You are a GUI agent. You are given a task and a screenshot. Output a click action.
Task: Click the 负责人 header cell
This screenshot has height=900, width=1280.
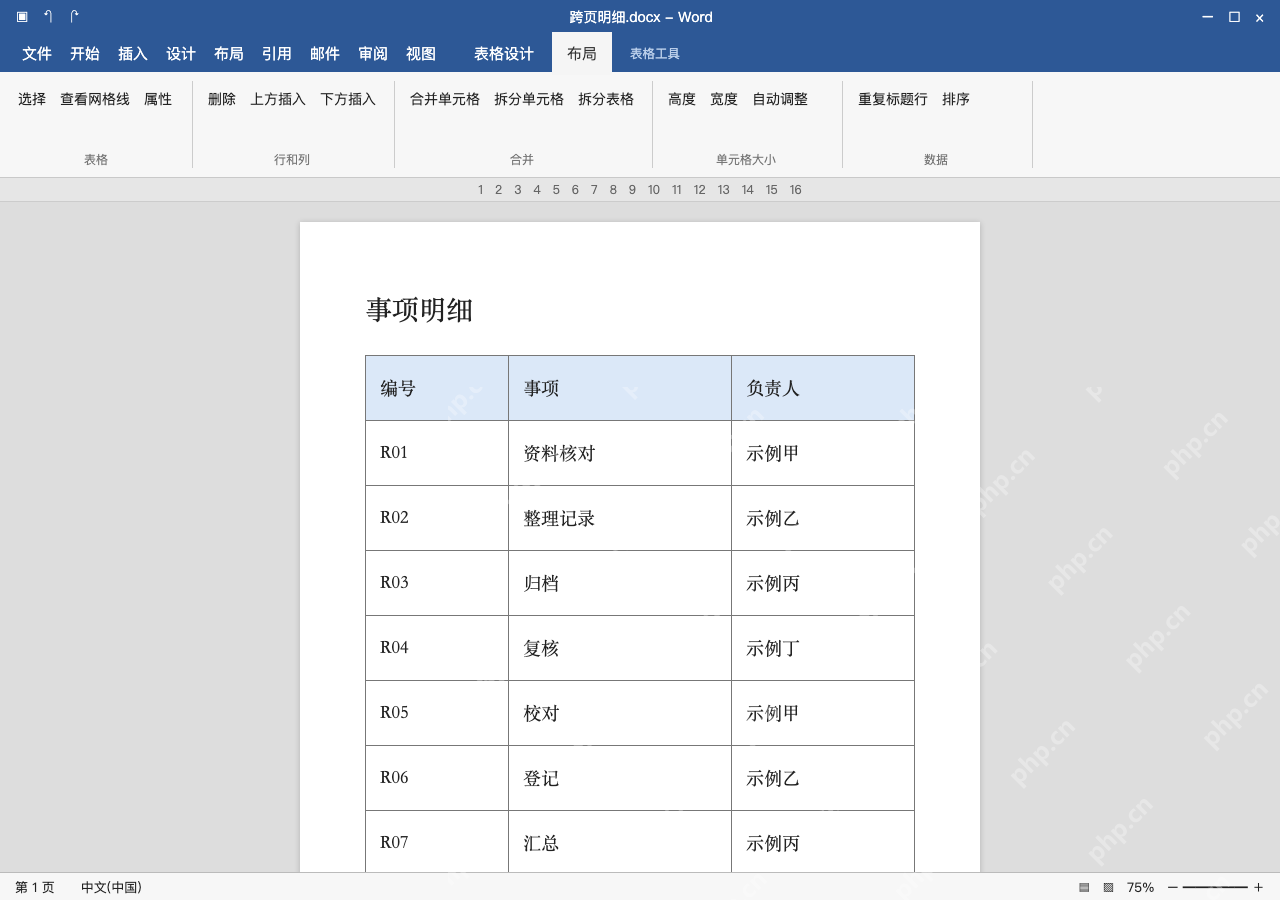pos(823,388)
